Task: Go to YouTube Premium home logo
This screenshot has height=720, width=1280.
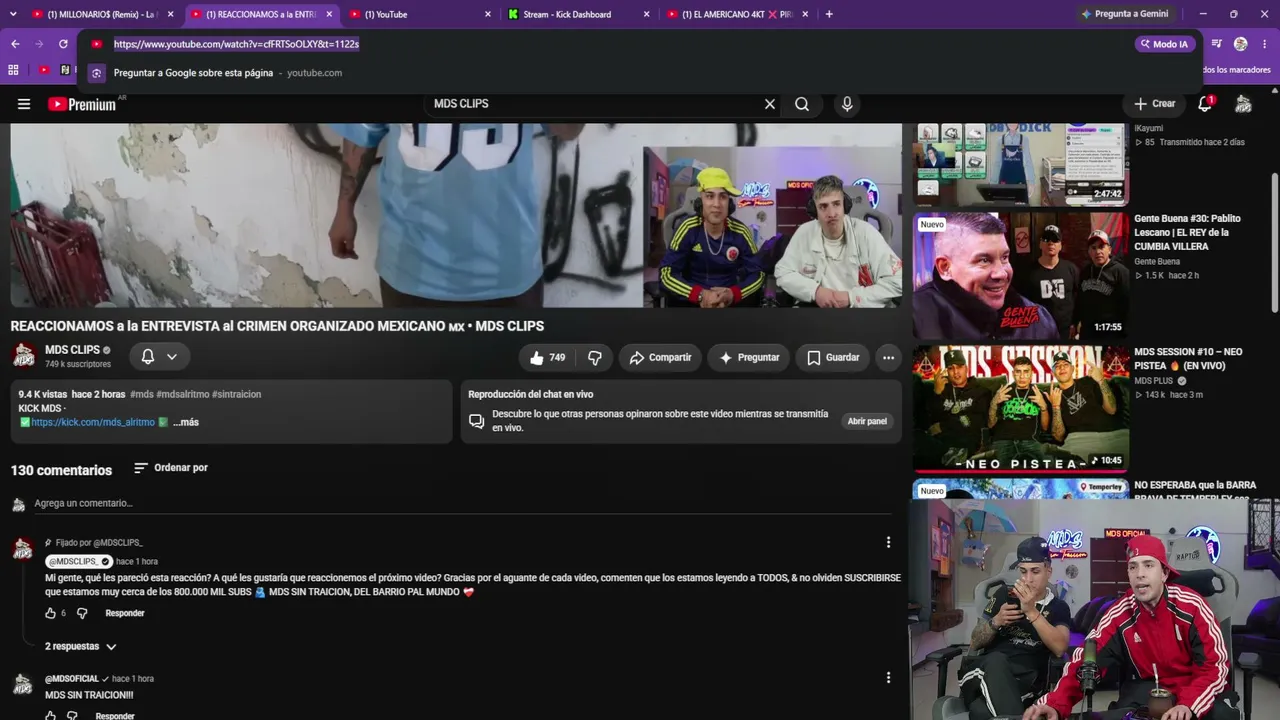Action: coord(81,104)
